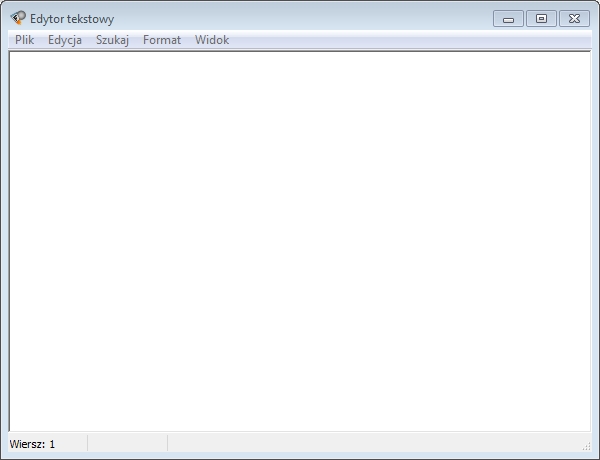Maximize the Edytor tekstowy window
600x460 pixels.
click(x=541, y=18)
